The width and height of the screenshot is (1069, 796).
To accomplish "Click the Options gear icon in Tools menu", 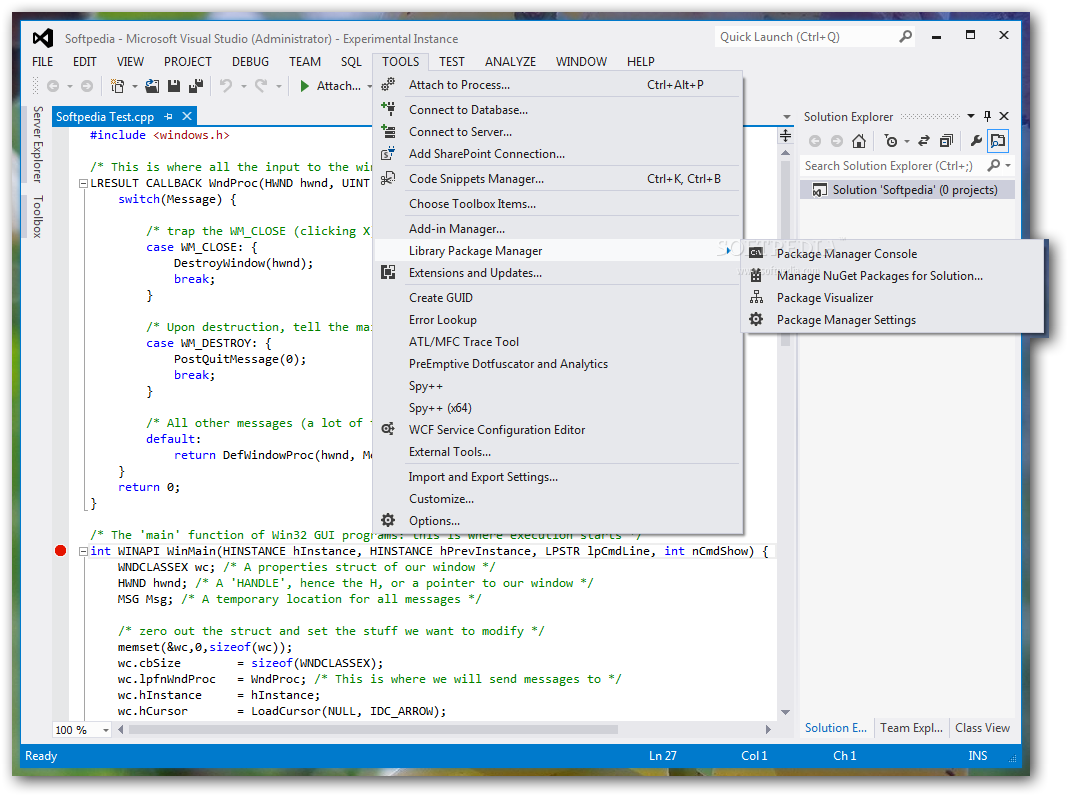I will [x=388, y=521].
